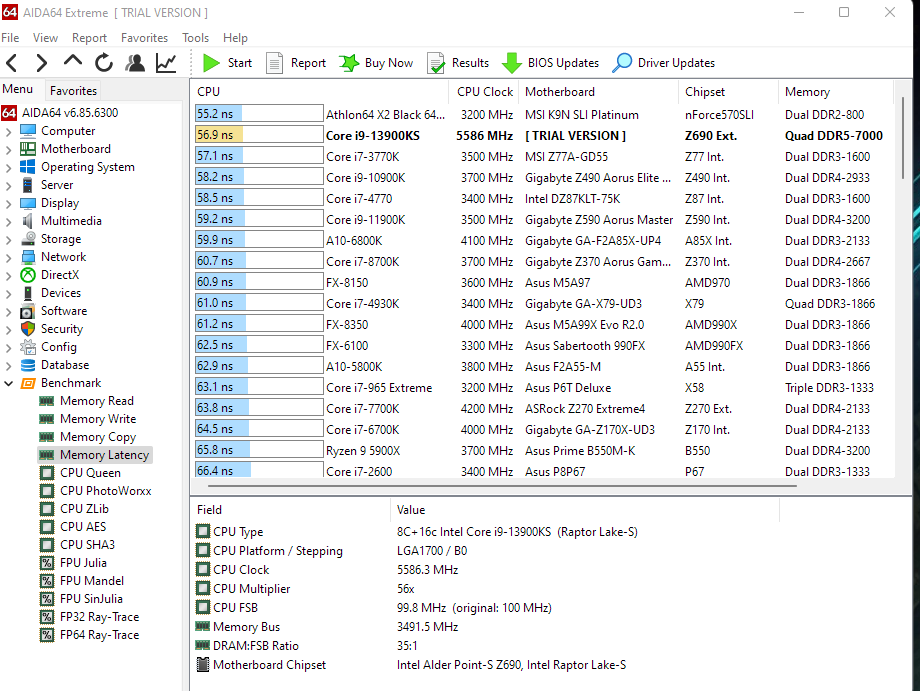
Task: Select CPU Queen benchmark in tree
Action: pos(90,473)
